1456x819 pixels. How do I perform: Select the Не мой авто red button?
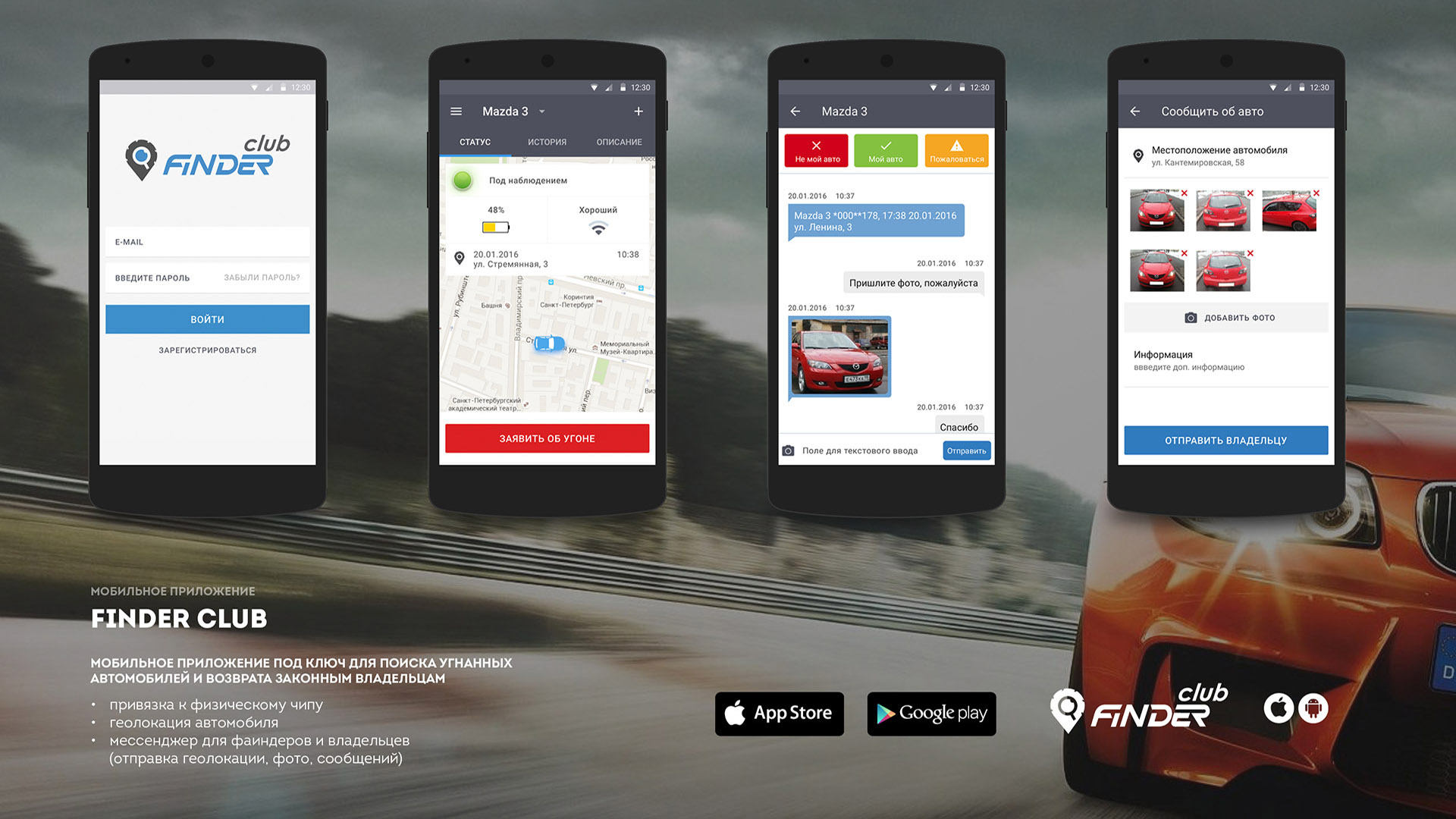click(817, 152)
